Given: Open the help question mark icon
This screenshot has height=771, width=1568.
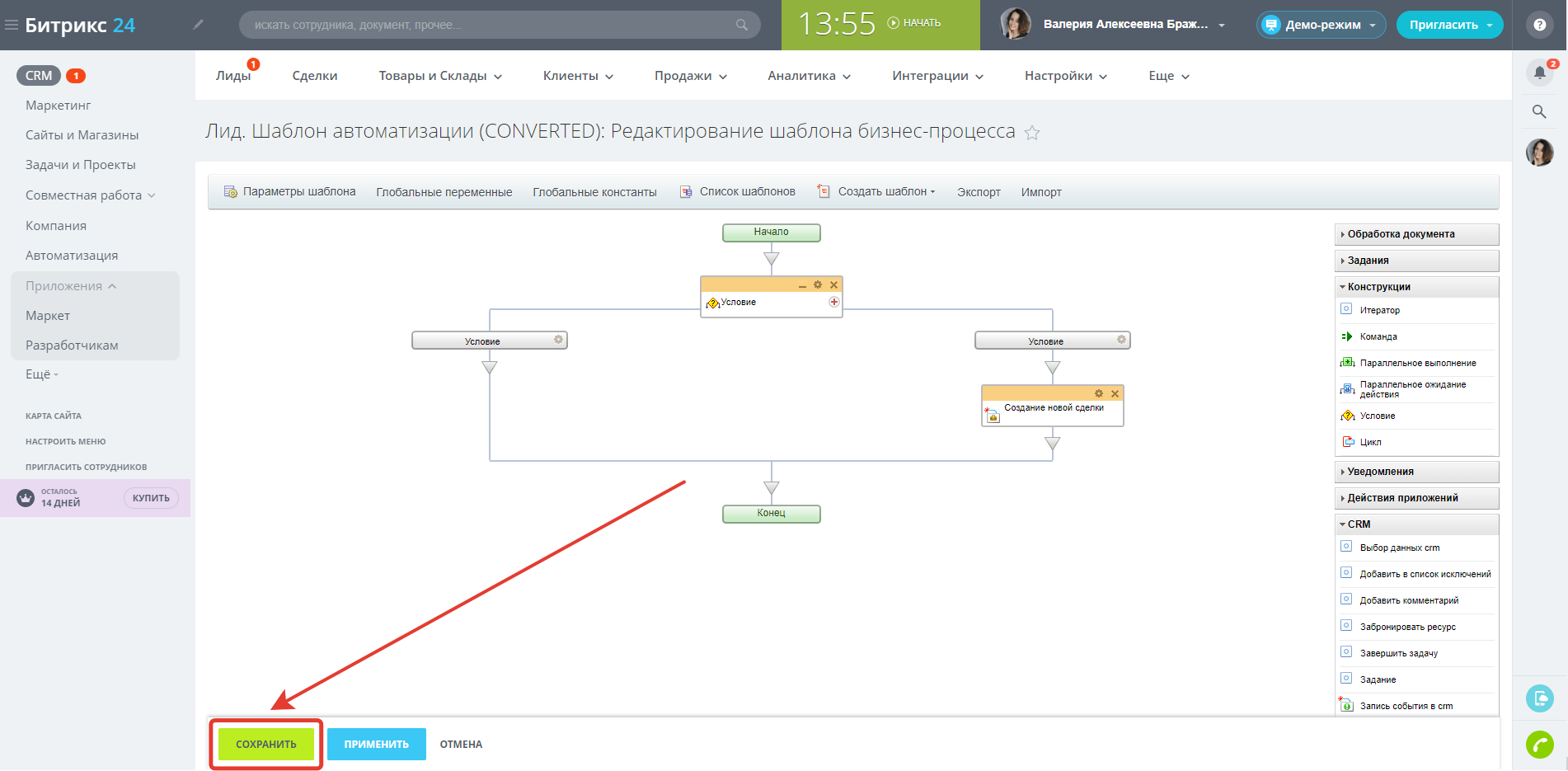Looking at the screenshot, I should tap(1539, 25).
